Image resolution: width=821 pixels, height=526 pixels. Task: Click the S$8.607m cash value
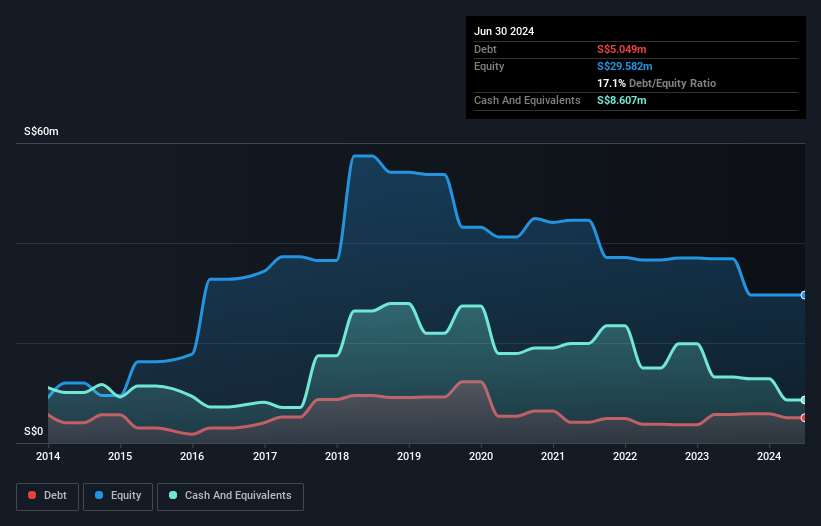pos(622,100)
